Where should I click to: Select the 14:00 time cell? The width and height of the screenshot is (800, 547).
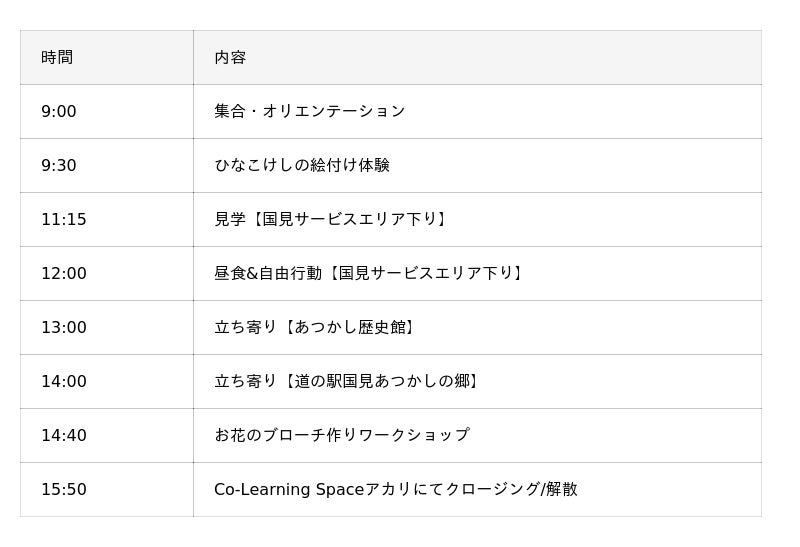click(x=64, y=382)
